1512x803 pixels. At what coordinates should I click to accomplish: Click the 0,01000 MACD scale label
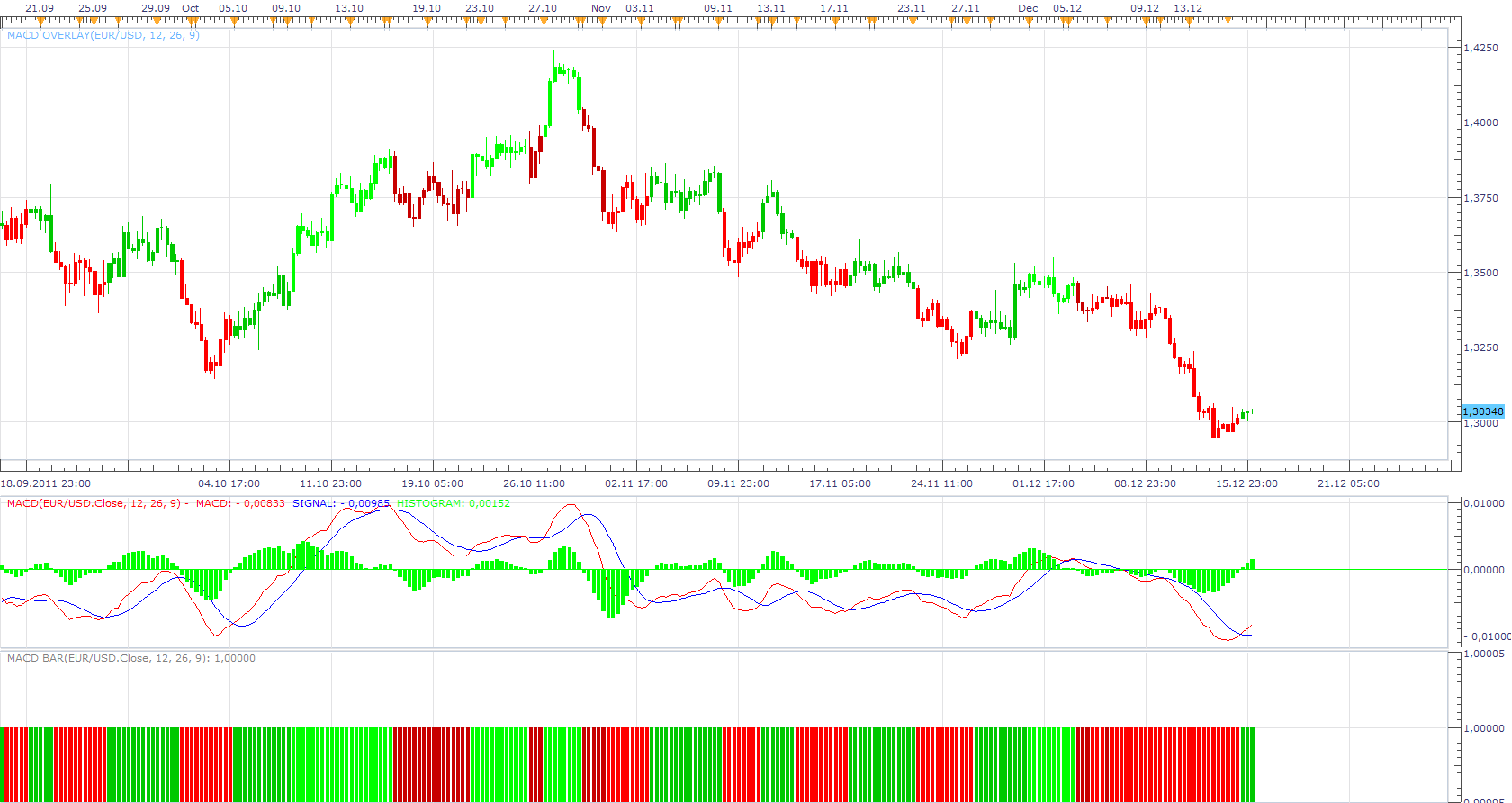click(1485, 503)
